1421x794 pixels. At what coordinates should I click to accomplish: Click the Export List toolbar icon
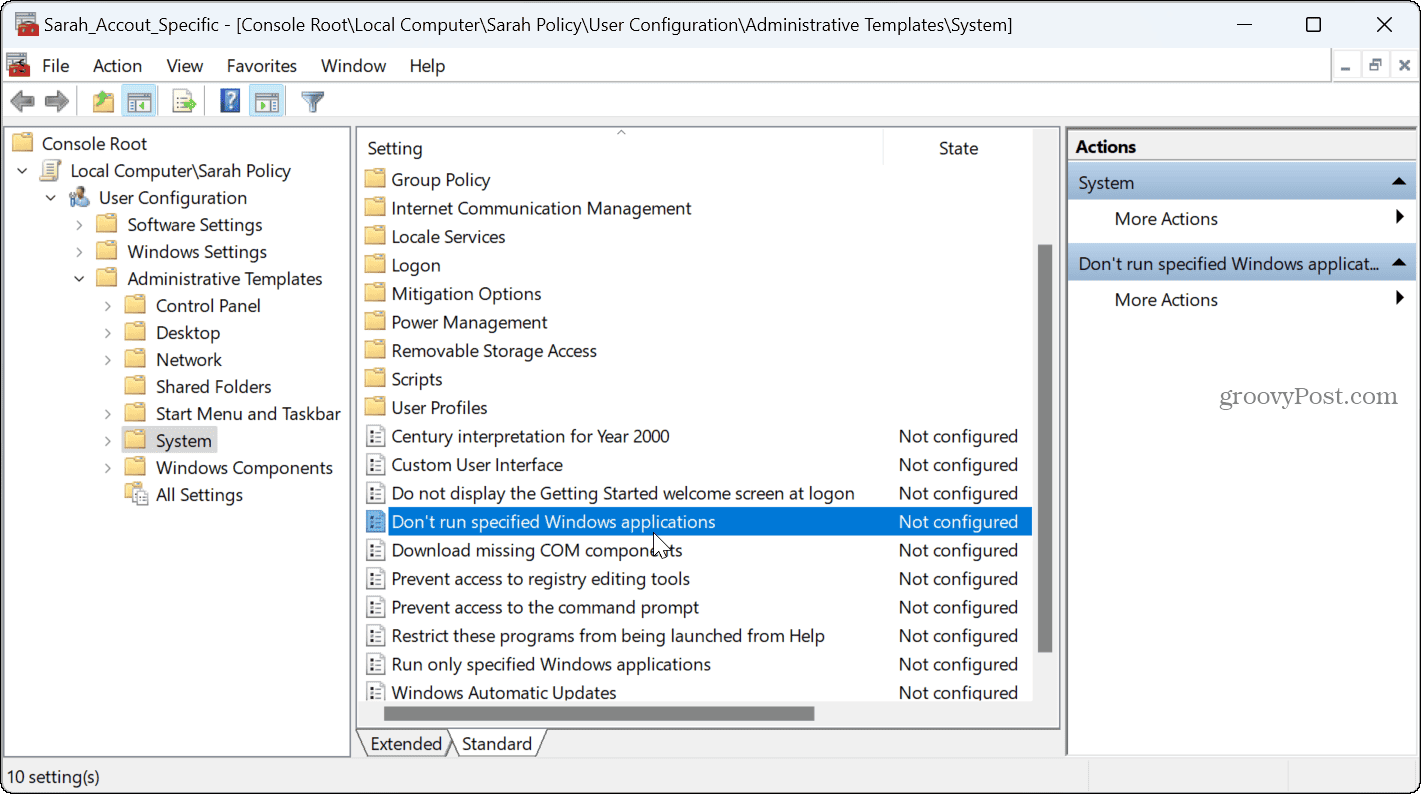(184, 101)
